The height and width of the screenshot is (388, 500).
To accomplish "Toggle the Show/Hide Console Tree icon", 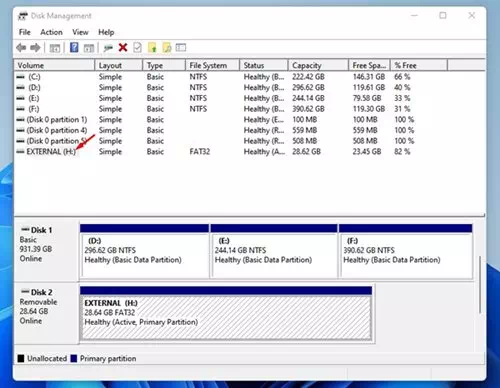I will pos(55,48).
